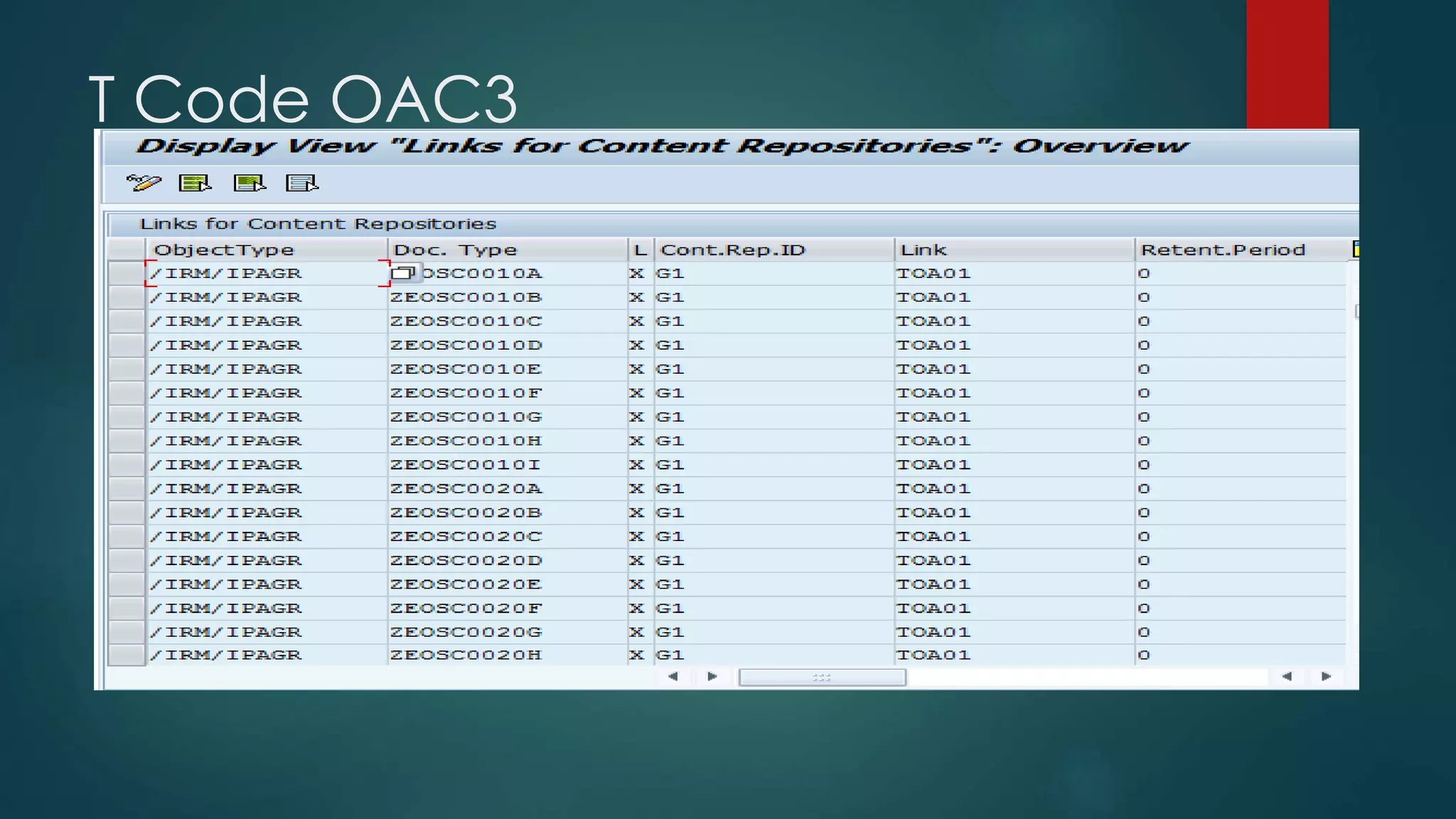Click the ObjectType column header
The height and width of the screenshot is (819, 1456).
coord(267,250)
